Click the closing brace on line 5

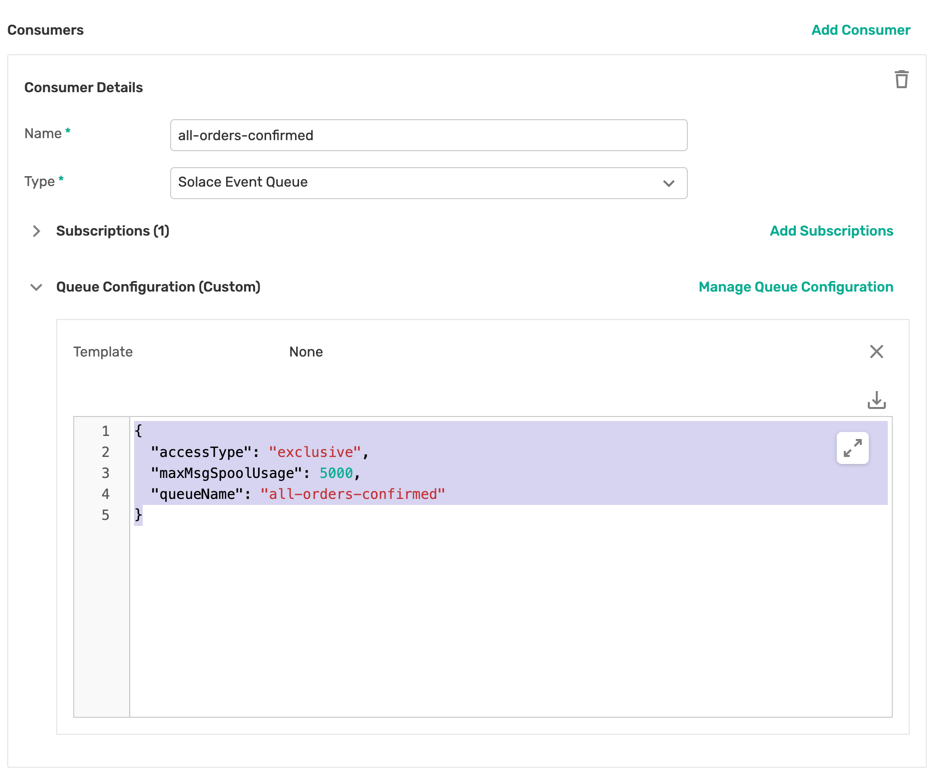[138, 514]
